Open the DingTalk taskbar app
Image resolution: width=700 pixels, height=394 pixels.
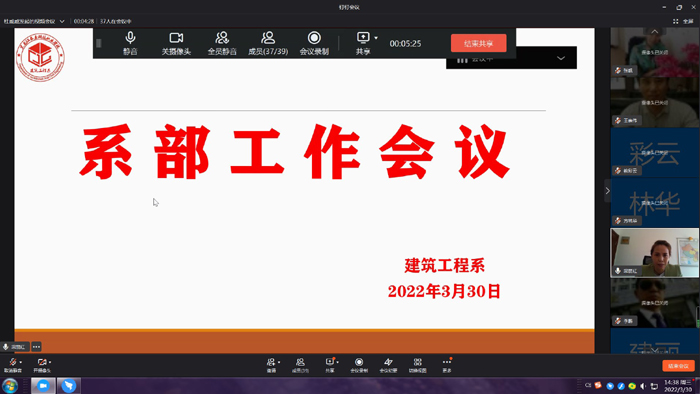[68, 386]
